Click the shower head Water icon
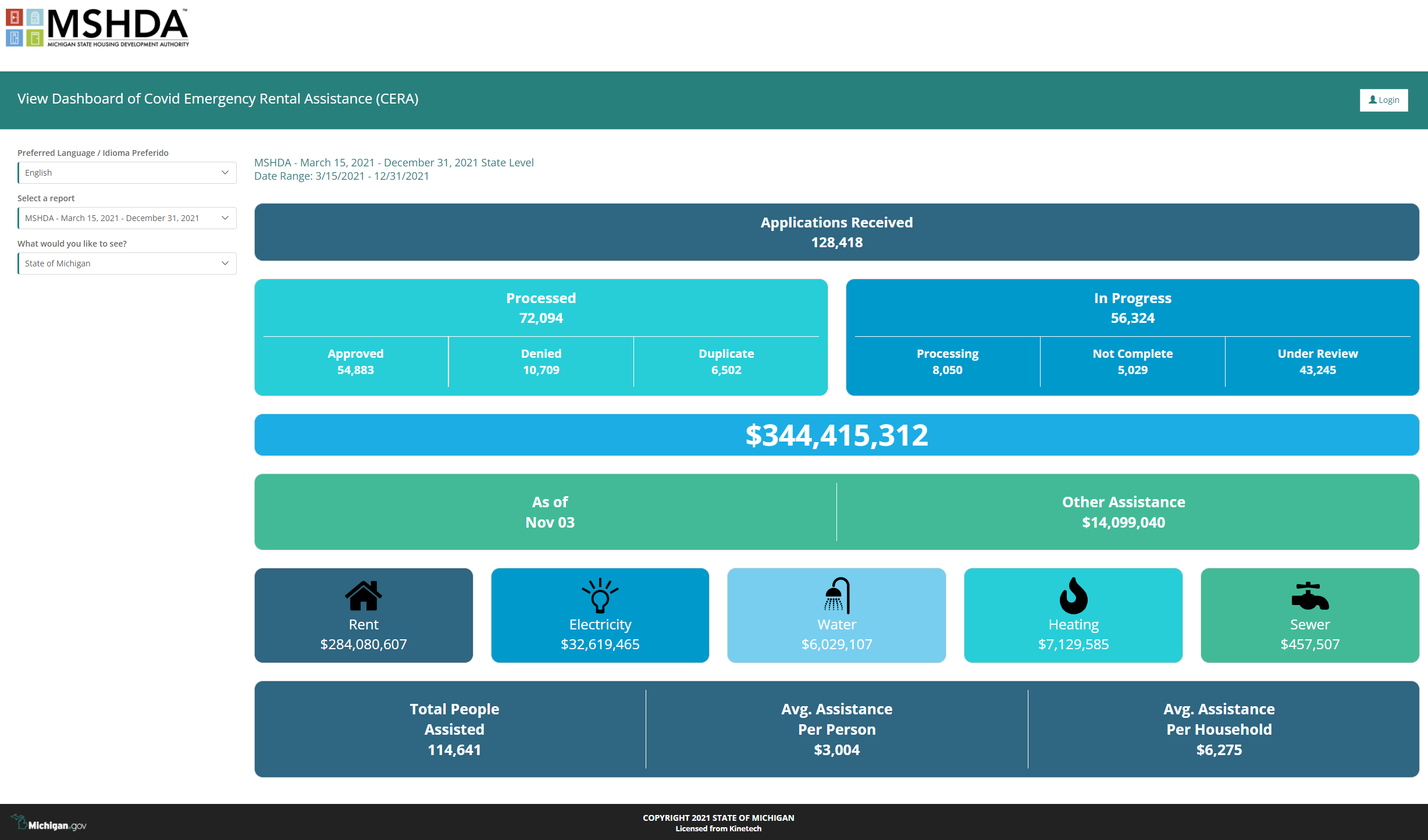The image size is (1428, 840). 837,596
